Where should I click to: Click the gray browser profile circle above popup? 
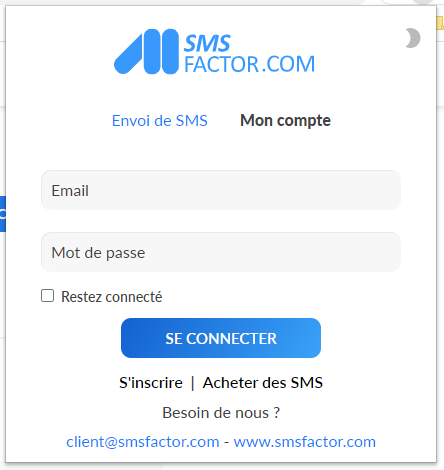[x=423, y=3]
